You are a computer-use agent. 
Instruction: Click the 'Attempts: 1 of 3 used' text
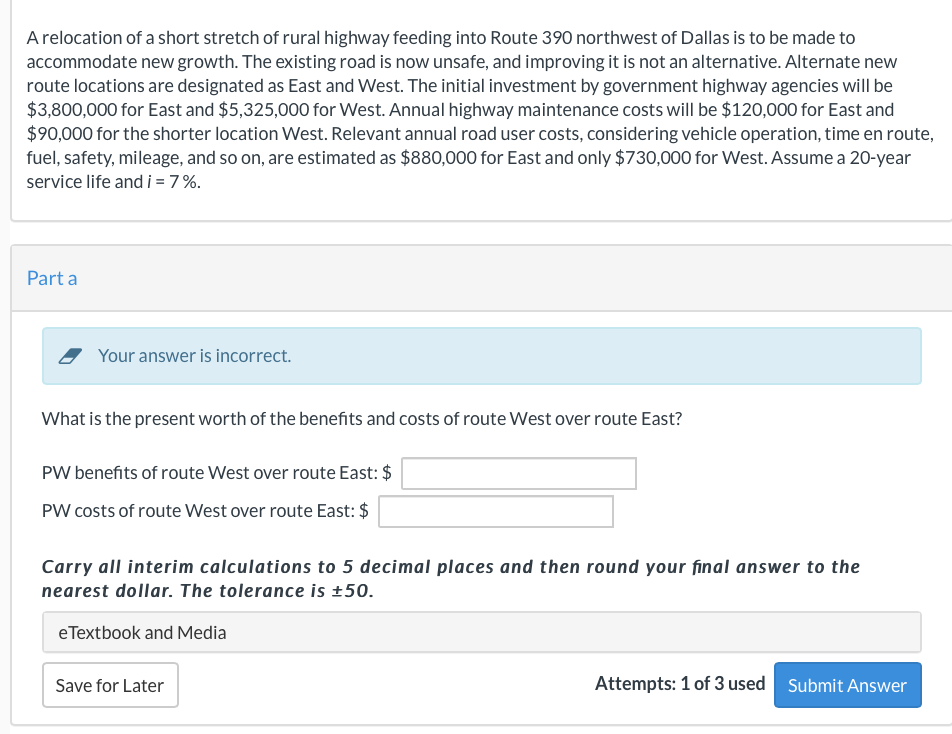click(679, 684)
